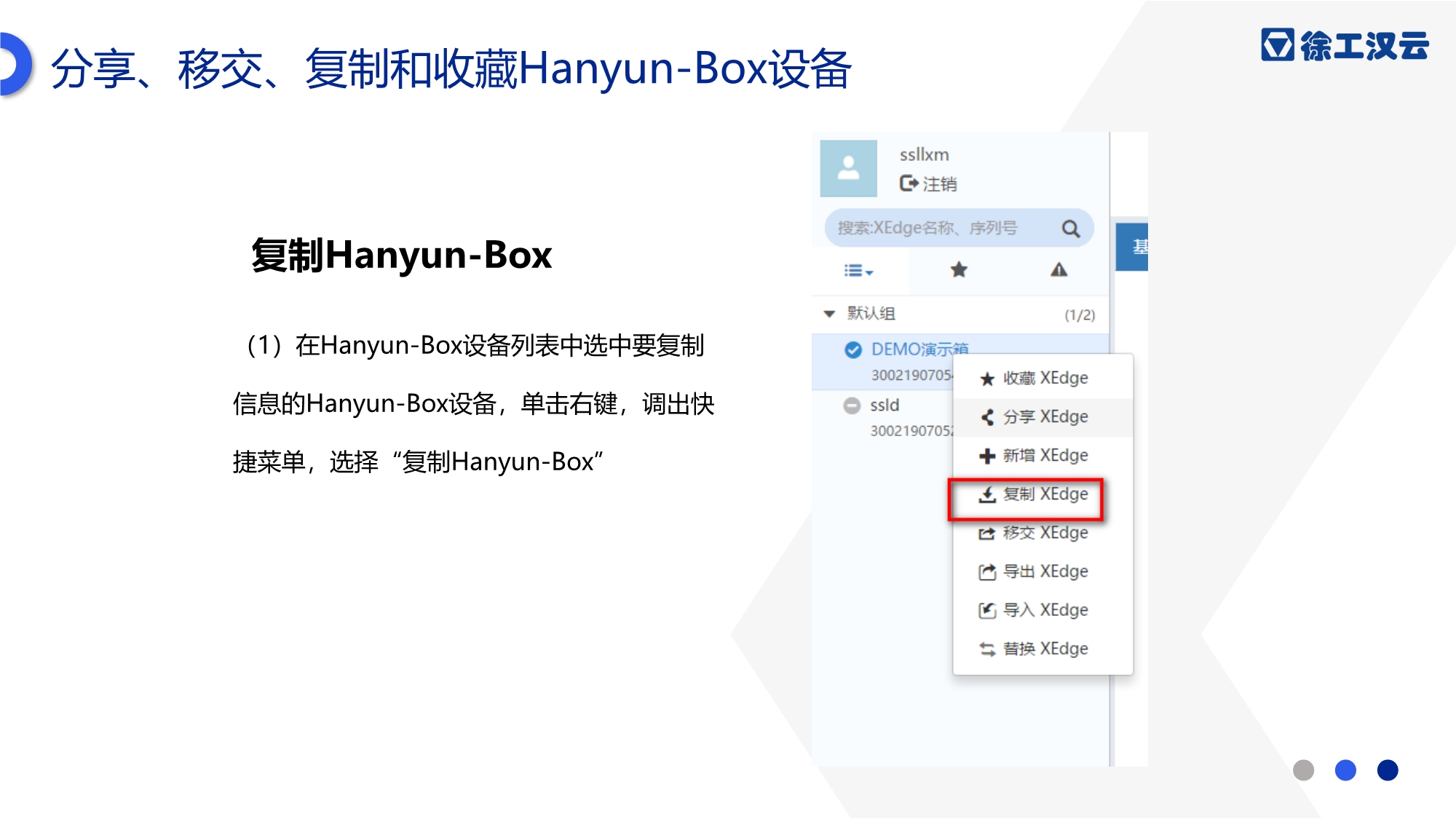The height and width of the screenshot is (819, 1456).
Task: Choose 导出 XEdge from context menu
Action: 1042,571
